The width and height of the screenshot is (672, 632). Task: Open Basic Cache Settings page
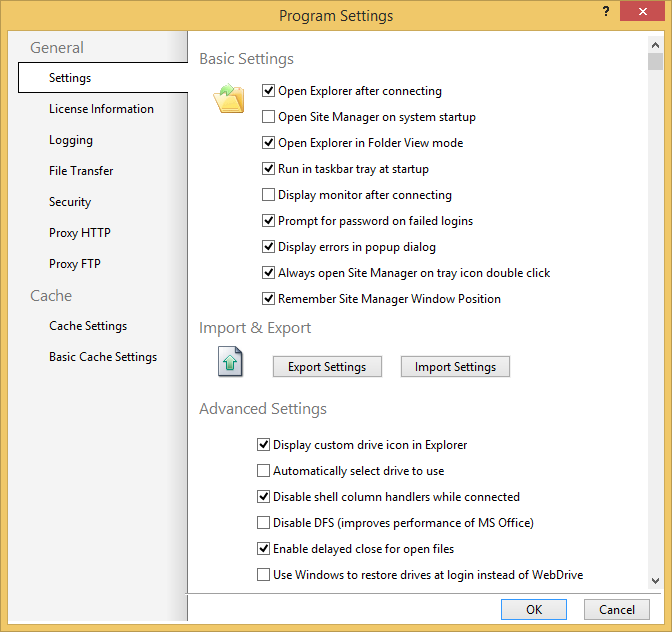pyautogui.click(x=103, y=357)
